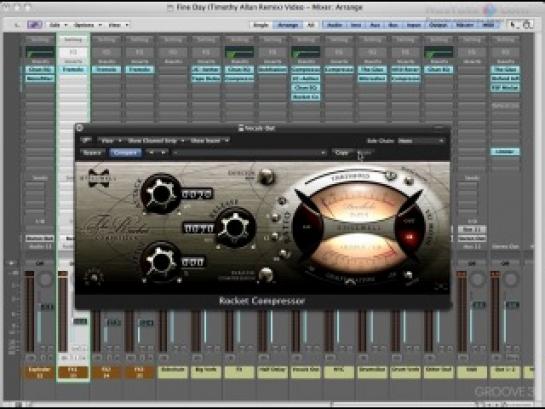545x409 pixels.
Task: Click the GR button left of the meter
Action: (x=308, y=227)
